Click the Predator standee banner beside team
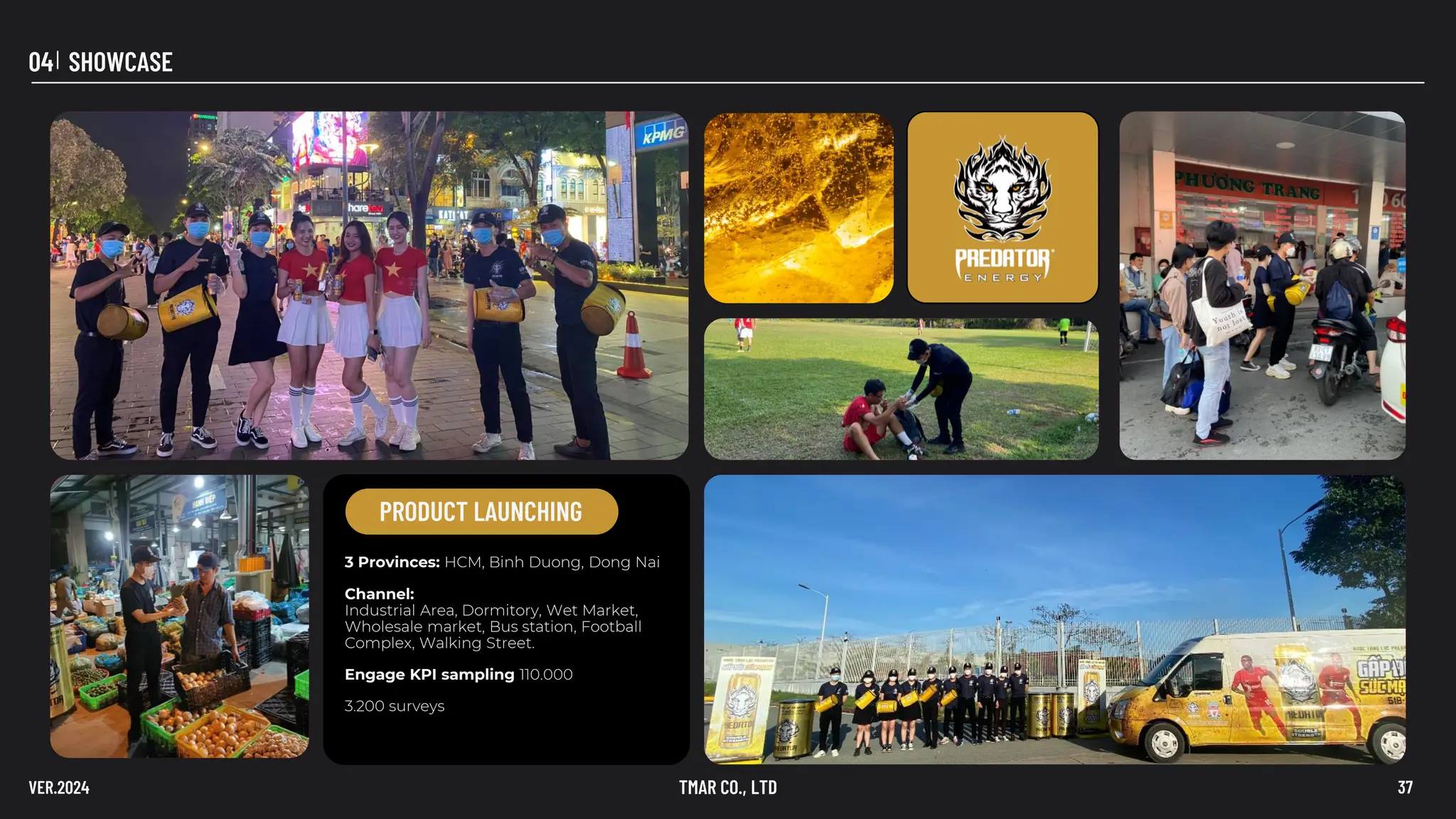1456x819 pixels. pos(741,707)
